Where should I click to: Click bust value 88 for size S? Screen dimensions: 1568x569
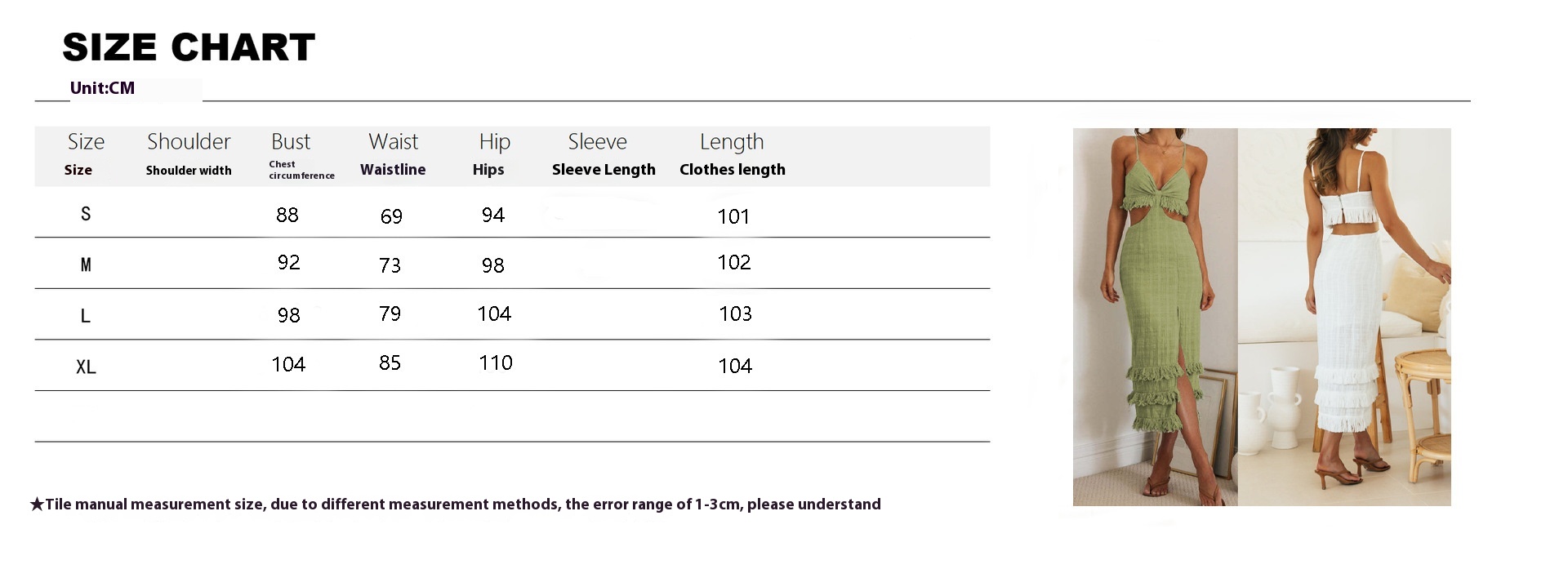point(287,216)
